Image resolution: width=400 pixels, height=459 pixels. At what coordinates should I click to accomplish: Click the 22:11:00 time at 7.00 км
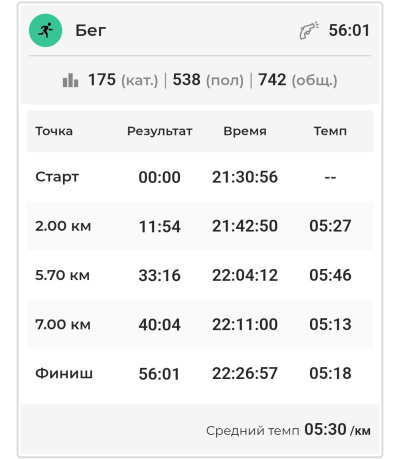(x=245, y=324)
